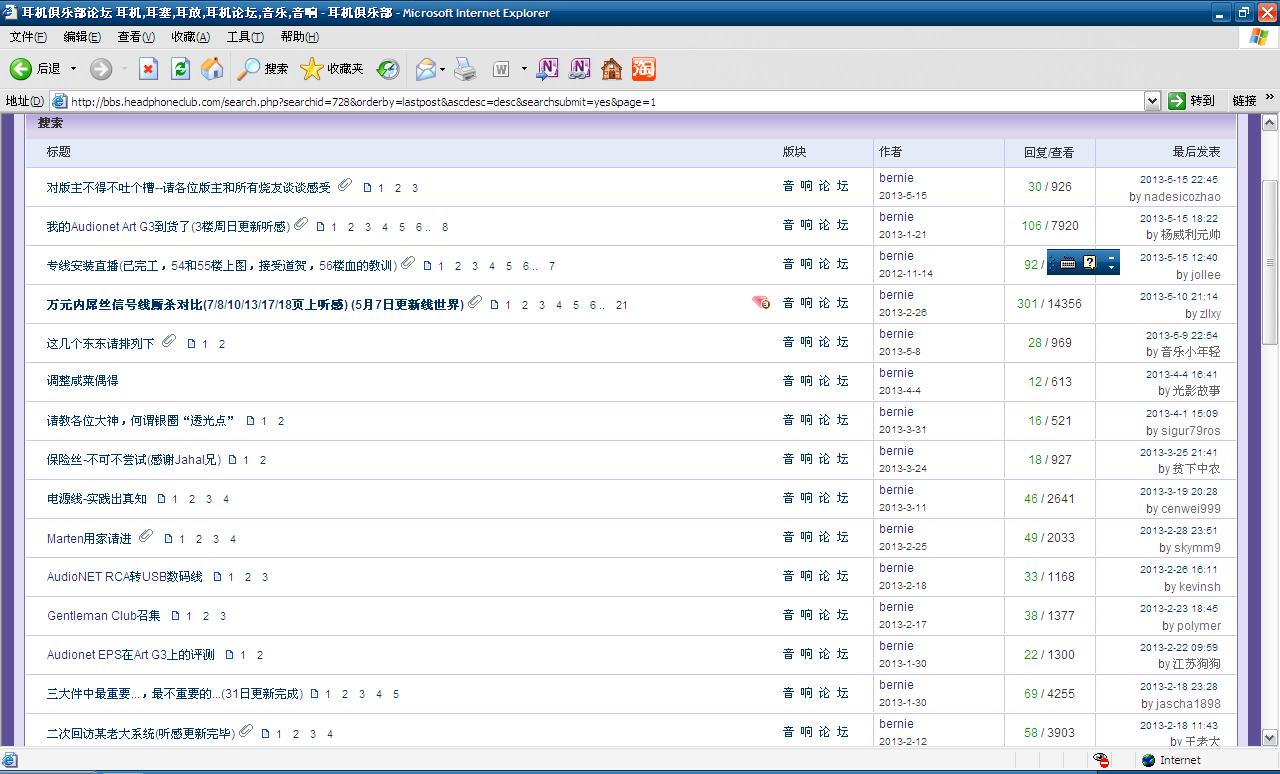Open thread 调整咸菜偶得

click(x=83, y=381)
